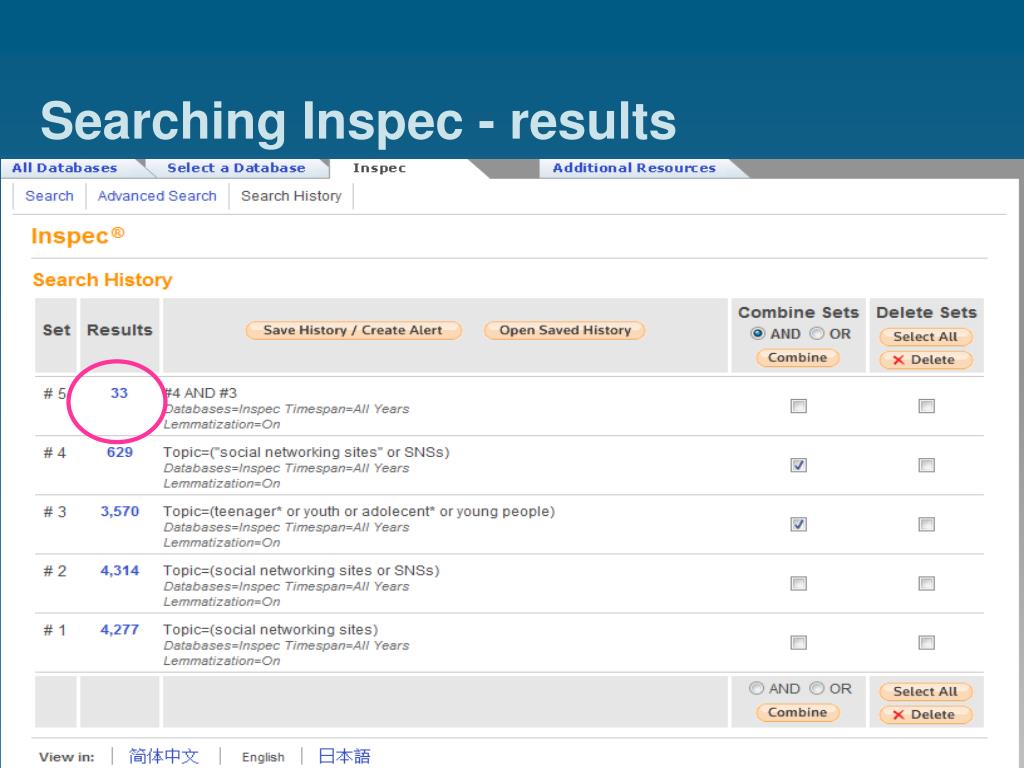Click Topic=(social networking sites or SNSs) query
1024x768 pixels.
pos(301,571)
